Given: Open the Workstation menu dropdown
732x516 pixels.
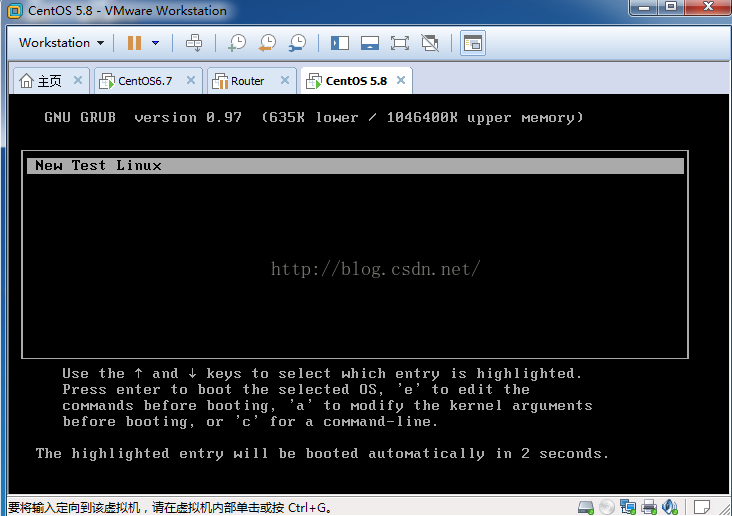Looking at the screenshot, I should 61,43.
